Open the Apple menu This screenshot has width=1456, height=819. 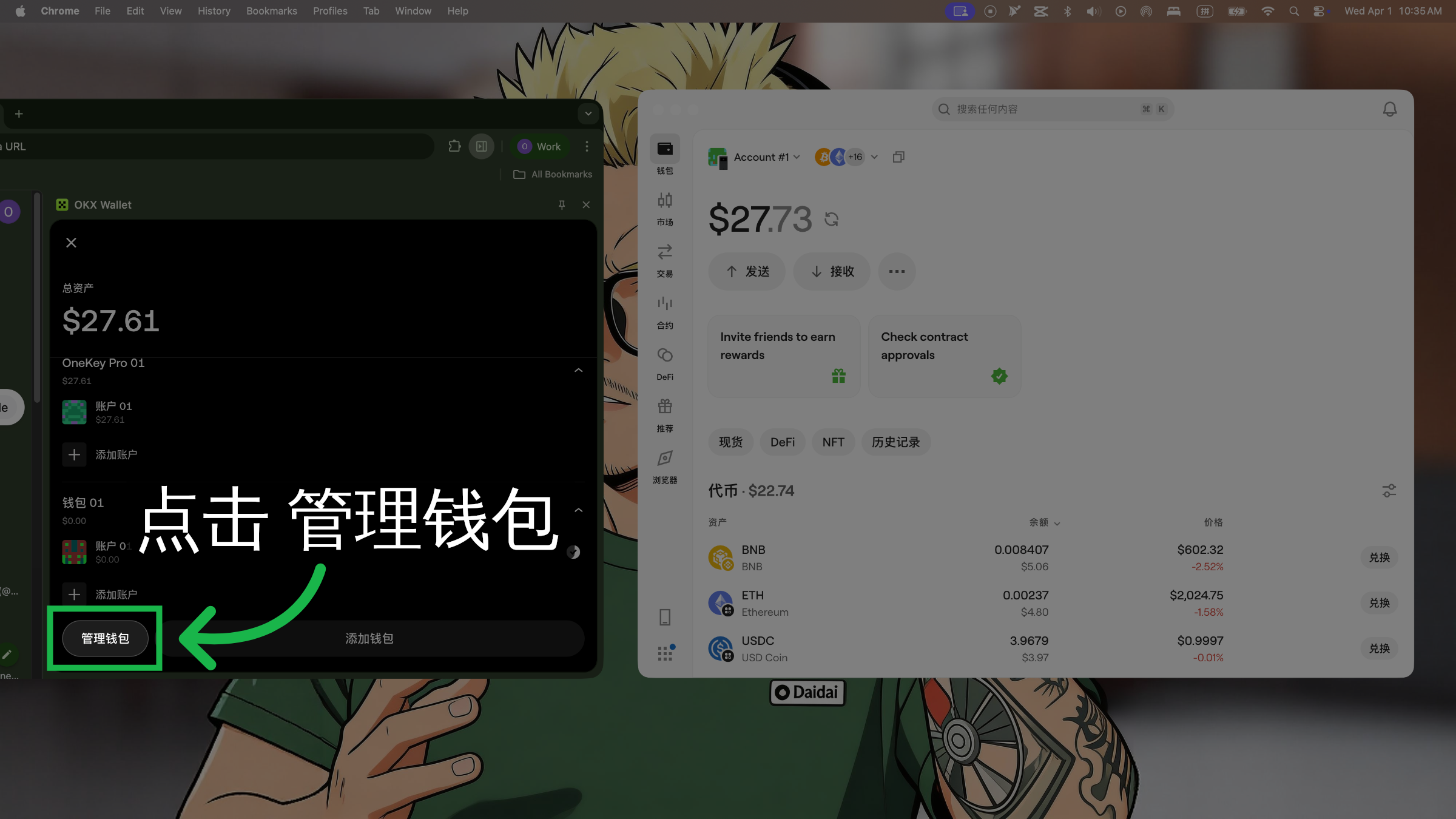tap(20, 11)
